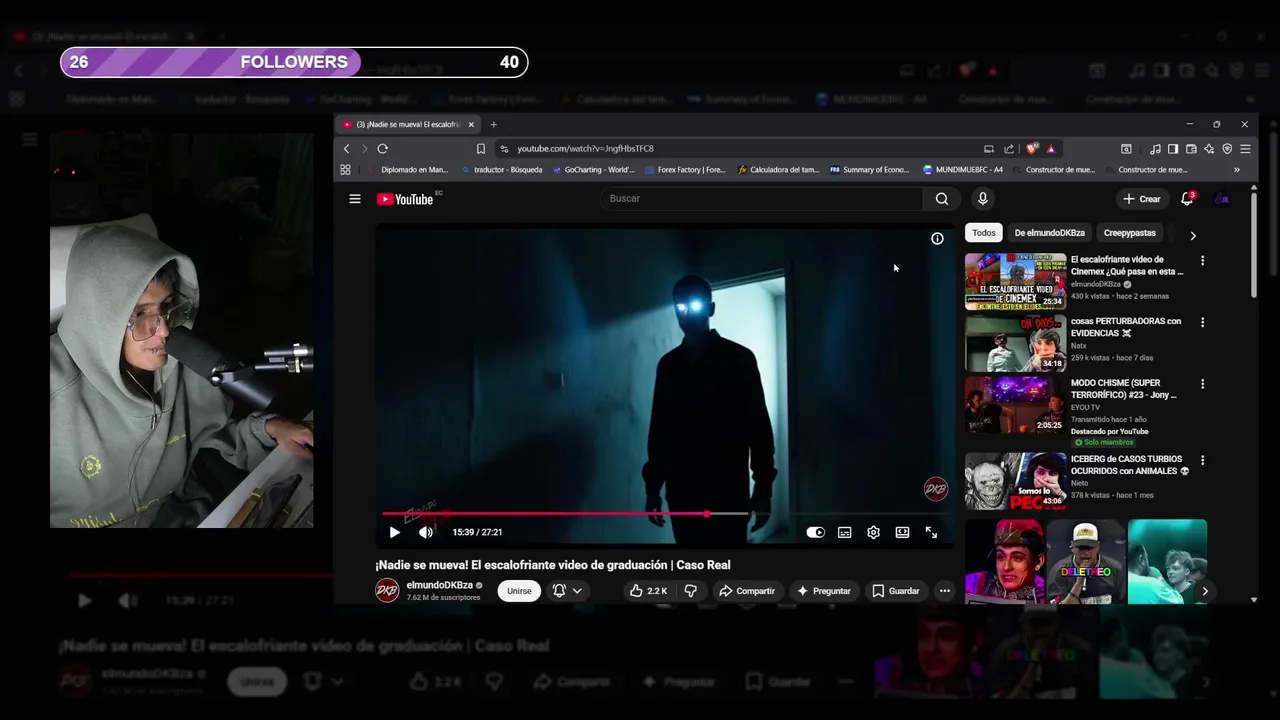
Task: Dislike the video
Action: pyautogui.click(x=690, y=591)
